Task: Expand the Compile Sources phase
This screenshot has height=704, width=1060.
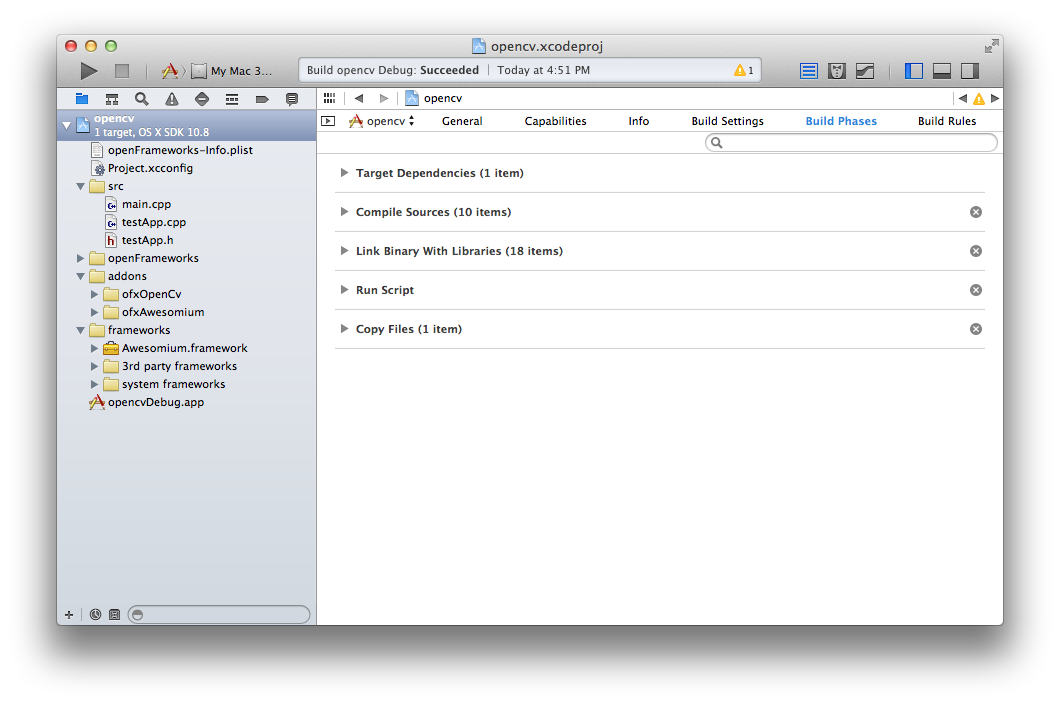Action: coord(344,212)
